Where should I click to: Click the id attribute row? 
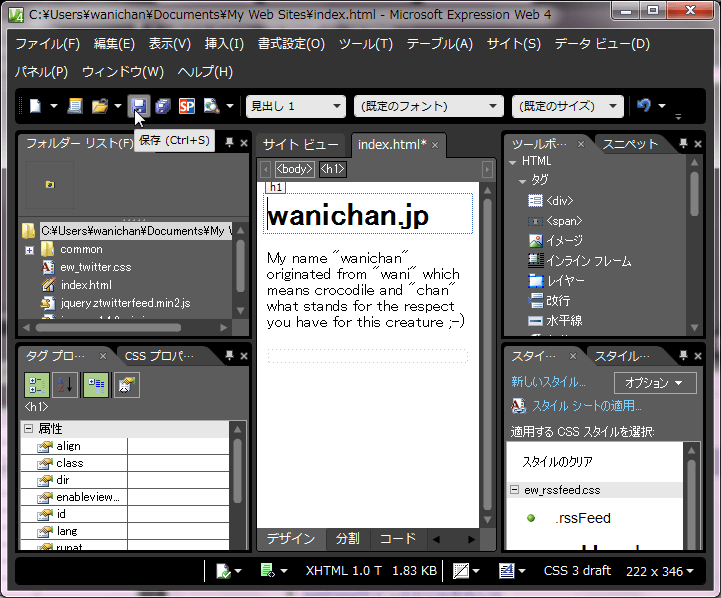pos(125,514)
